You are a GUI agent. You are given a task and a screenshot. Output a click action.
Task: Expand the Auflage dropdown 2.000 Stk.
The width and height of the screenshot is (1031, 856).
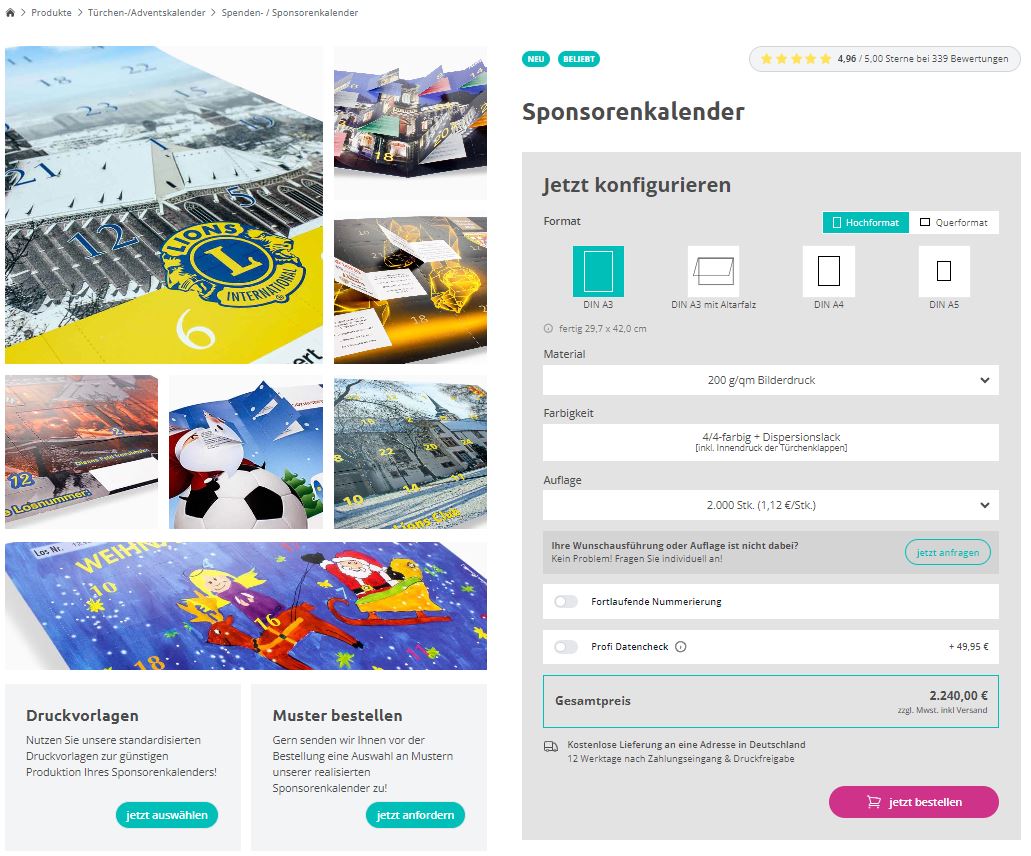[771, 505]
